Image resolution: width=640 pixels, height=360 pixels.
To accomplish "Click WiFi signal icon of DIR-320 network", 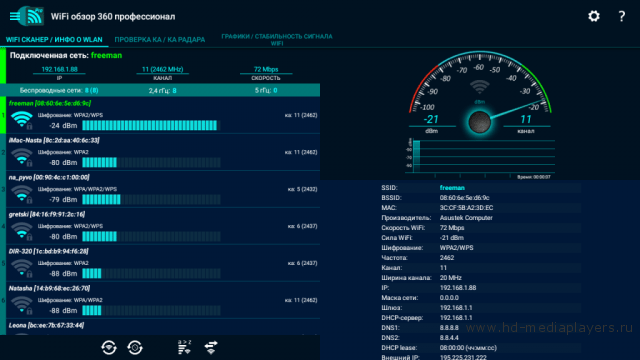I will [x=22, y=268].
